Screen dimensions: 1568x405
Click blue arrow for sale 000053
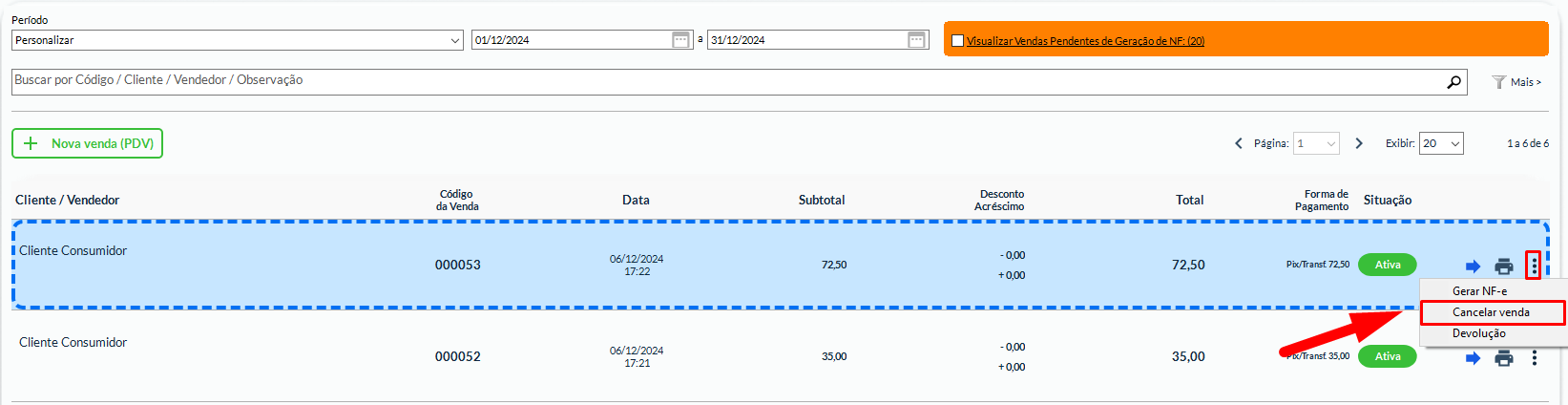coord(1473,266)
